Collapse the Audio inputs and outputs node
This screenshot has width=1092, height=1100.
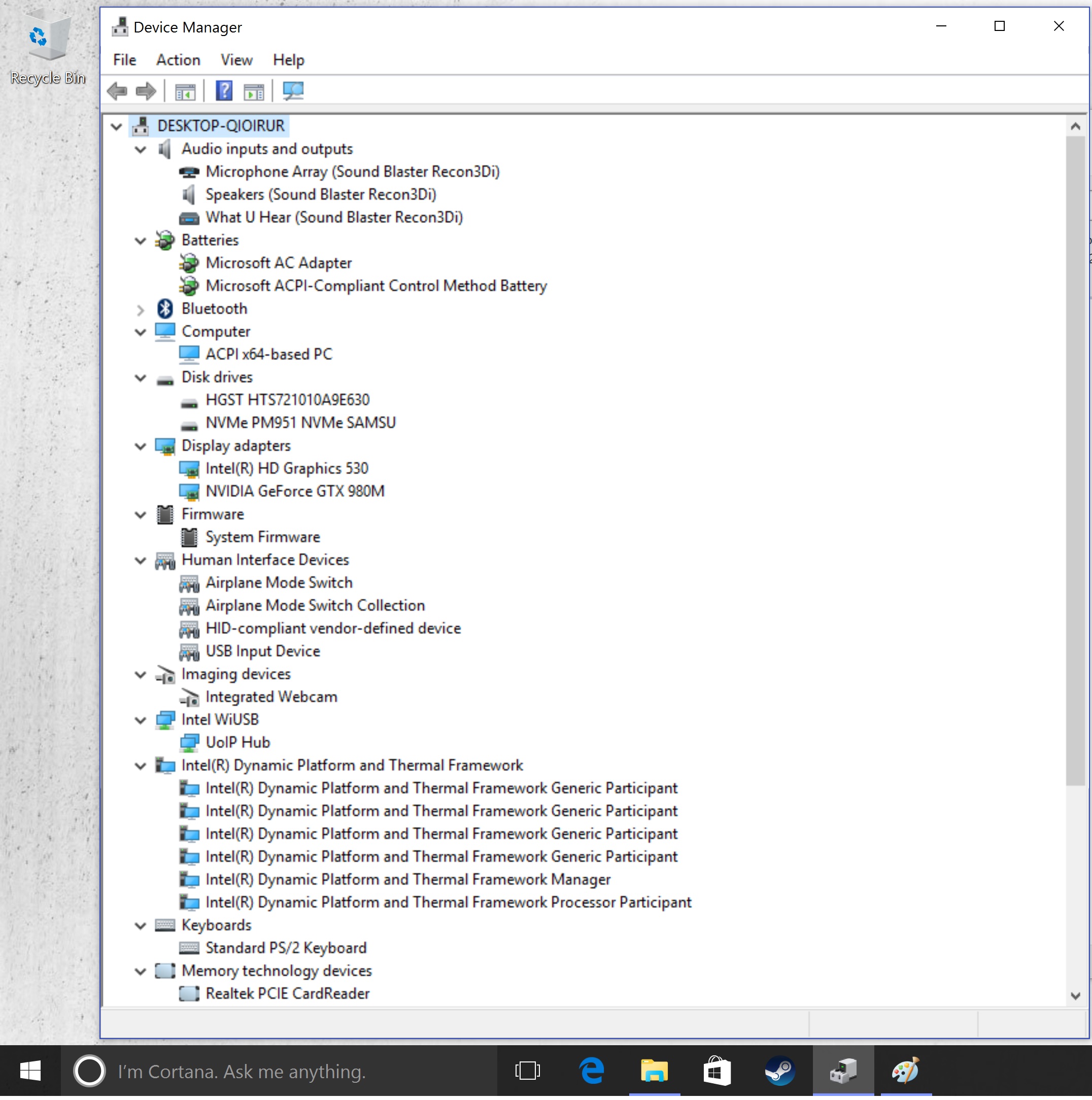(141, 150)
